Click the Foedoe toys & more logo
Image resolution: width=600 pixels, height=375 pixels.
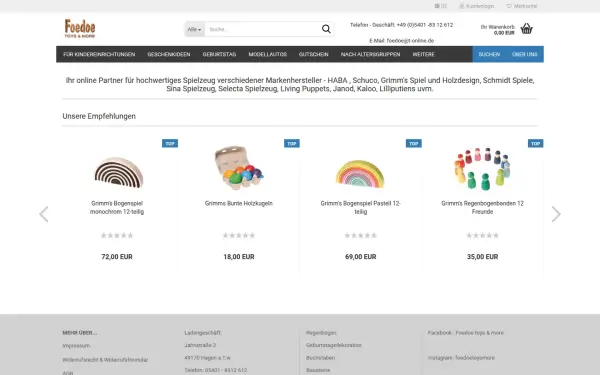pos(80,29)
